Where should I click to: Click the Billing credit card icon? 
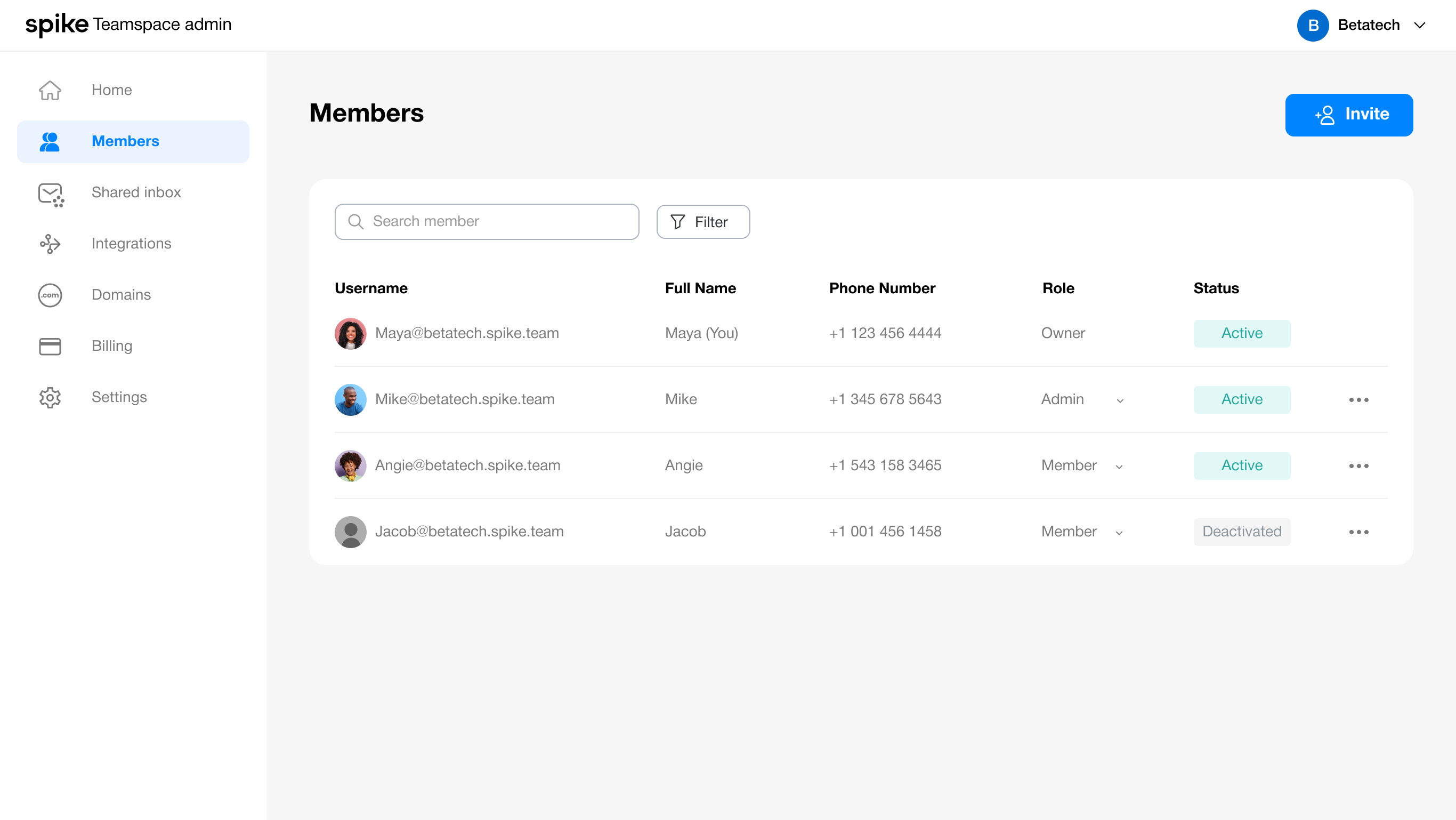pos(50,346)
